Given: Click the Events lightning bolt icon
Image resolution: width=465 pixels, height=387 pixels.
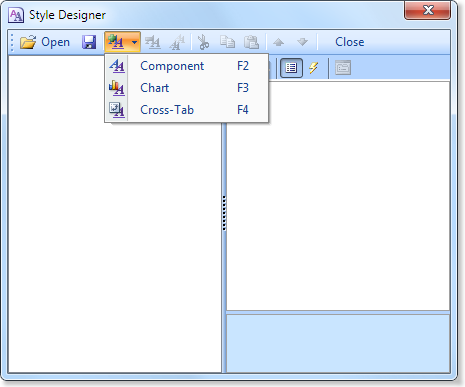Looking at the screenshot, I should pyautogui.click(x=313, y=68).
